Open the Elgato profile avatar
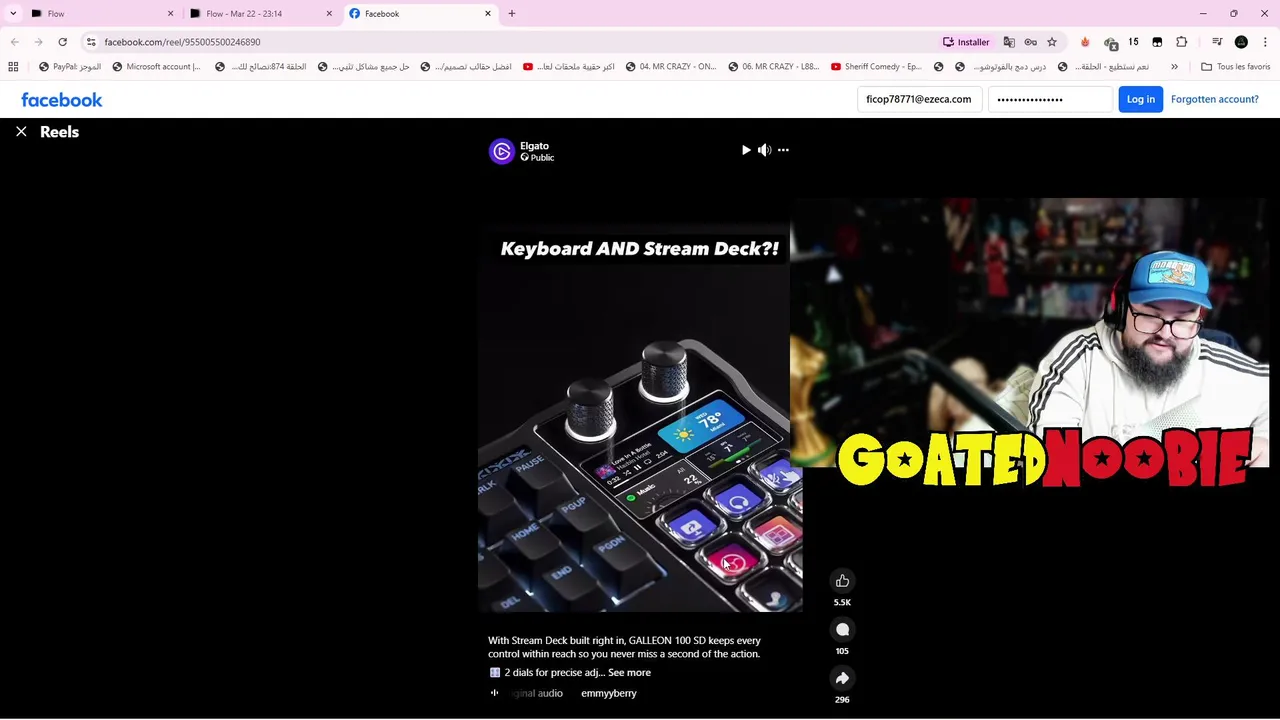Viewport: 1280px width, 720px height. [x=501, y=151]
